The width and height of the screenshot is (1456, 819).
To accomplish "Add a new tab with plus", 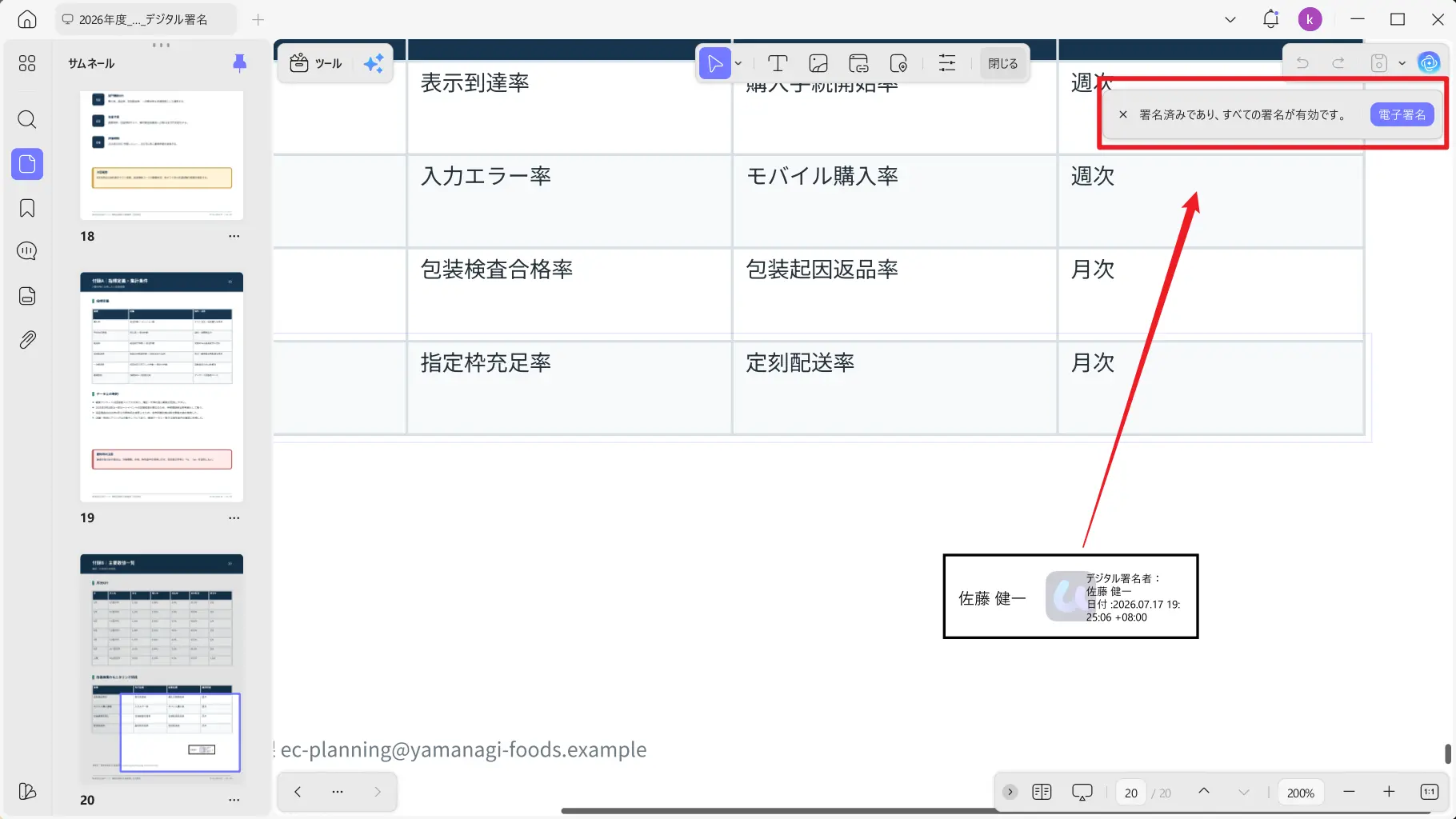I will click(258, 19).
